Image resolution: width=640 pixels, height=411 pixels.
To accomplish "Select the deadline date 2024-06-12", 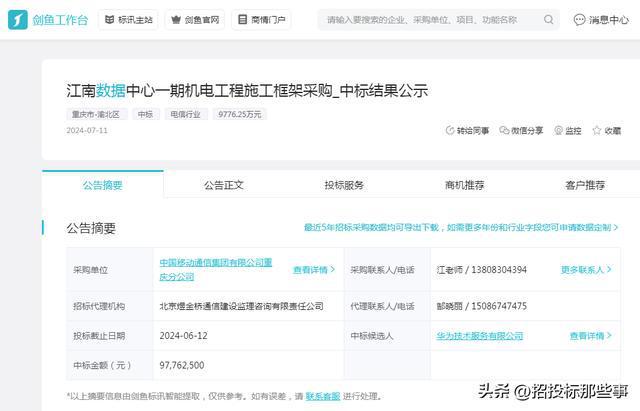I will [183, 336].
